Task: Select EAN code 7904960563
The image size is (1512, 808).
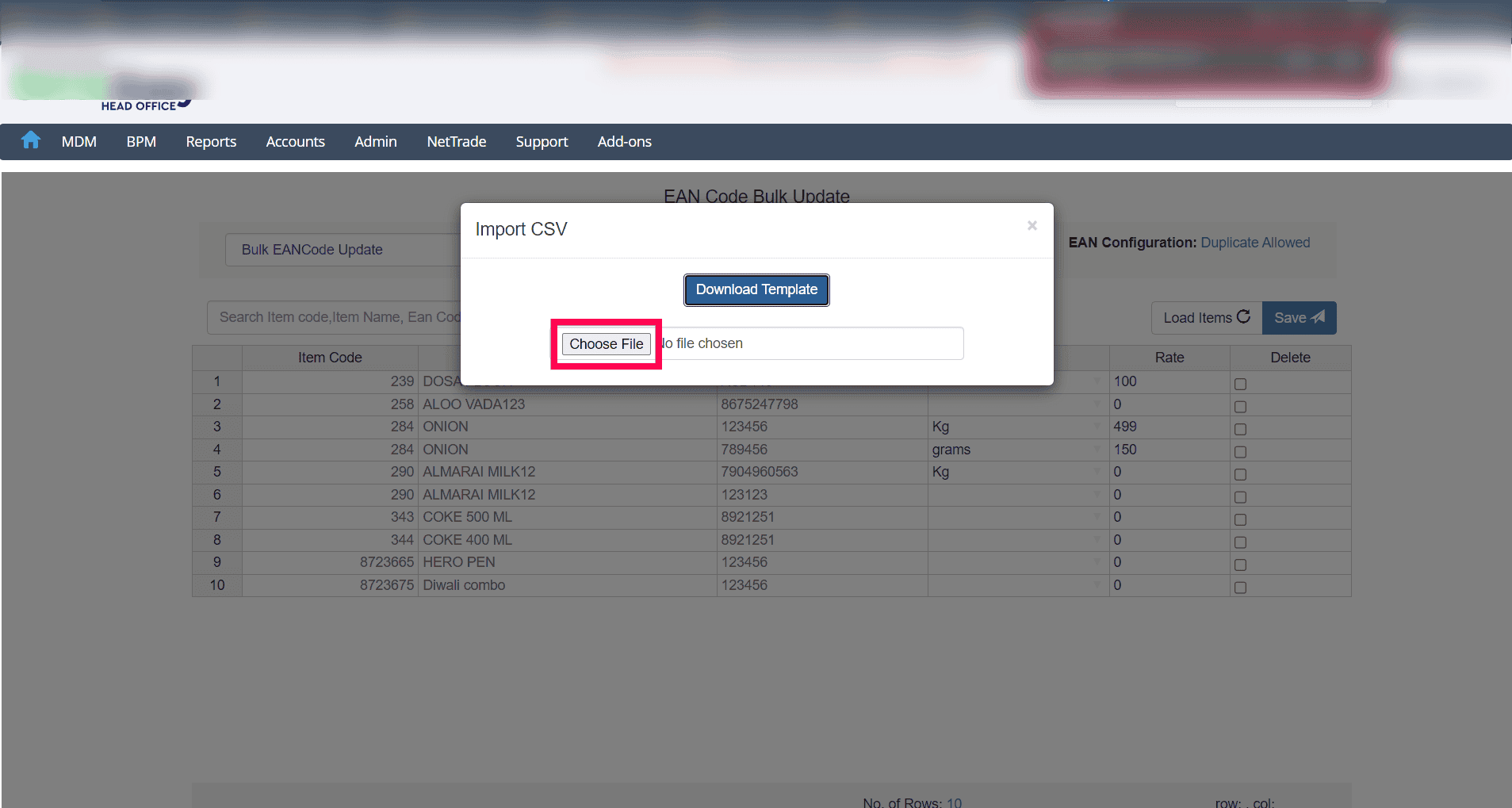Action: point(822,472)
